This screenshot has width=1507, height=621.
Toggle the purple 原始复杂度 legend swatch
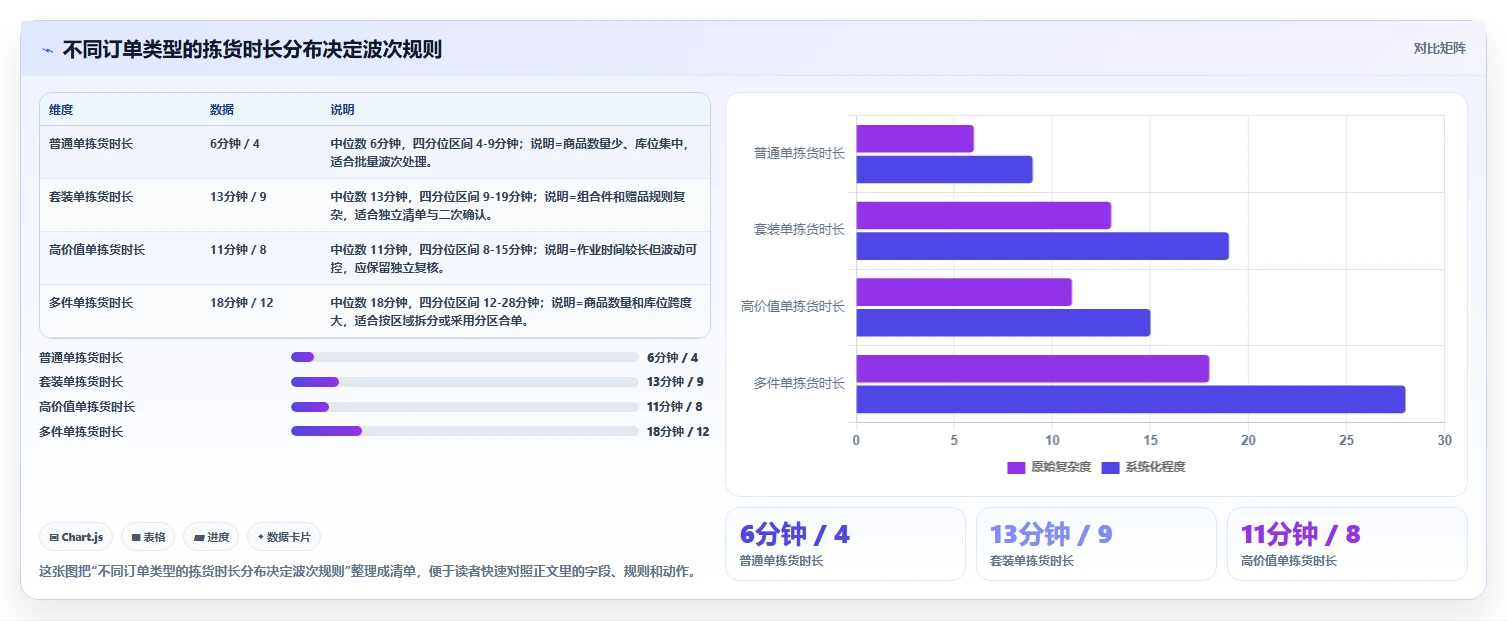pos(1016,467)
